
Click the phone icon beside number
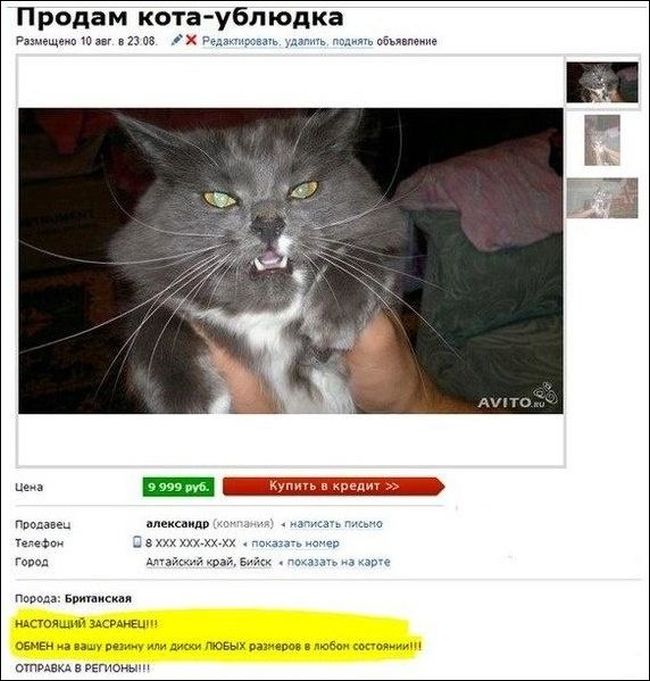[137, 542]
